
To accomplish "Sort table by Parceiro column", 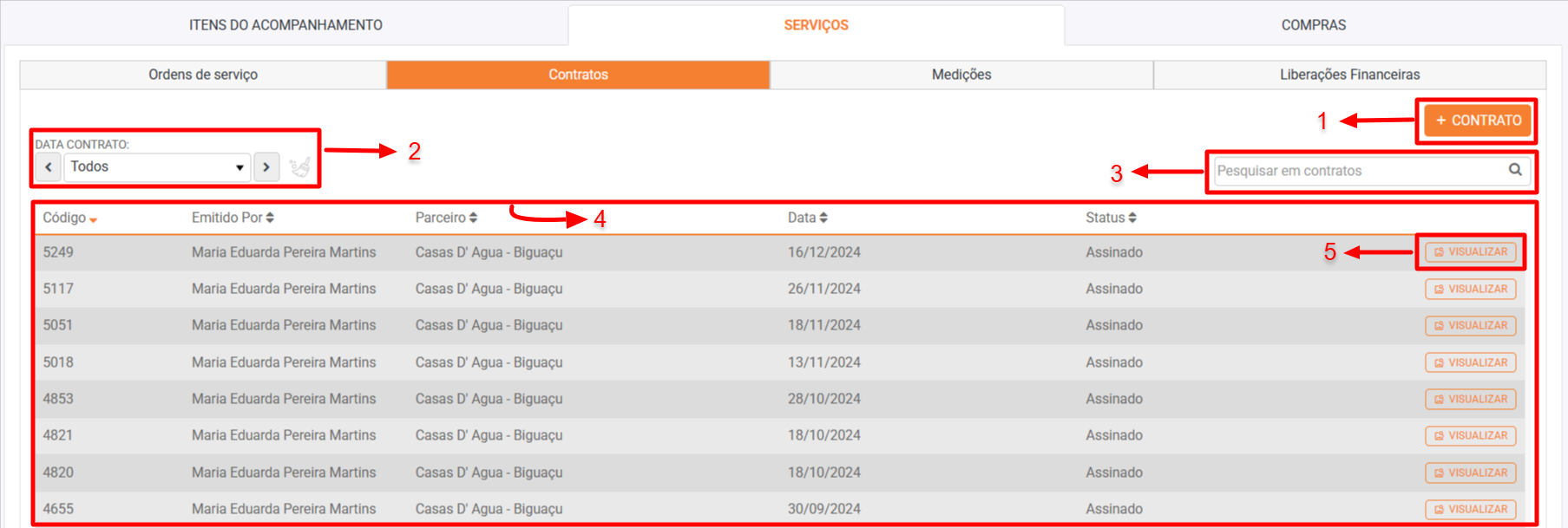I will [x=446, y=218].
